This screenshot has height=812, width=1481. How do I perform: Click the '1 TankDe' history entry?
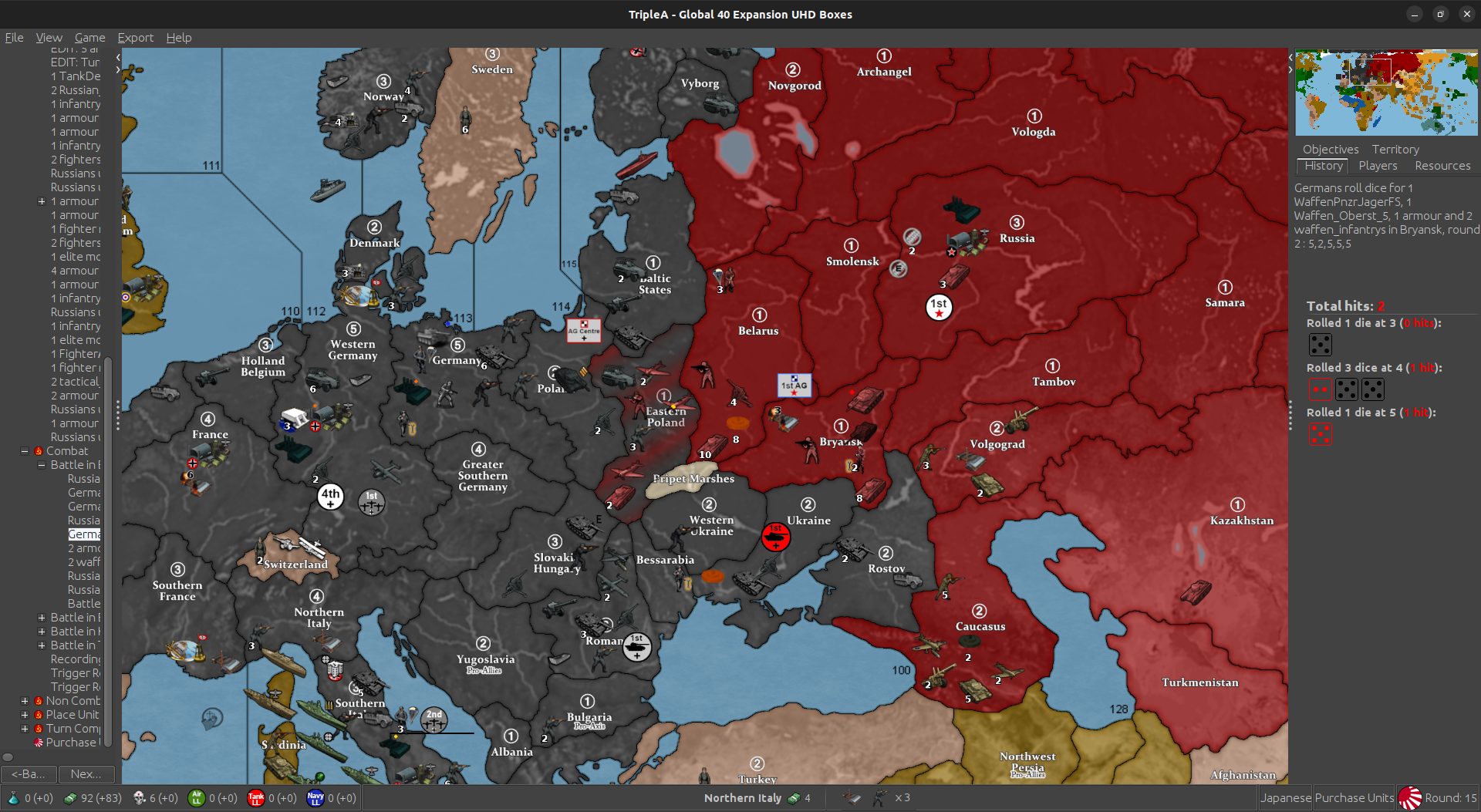(76, 76)
